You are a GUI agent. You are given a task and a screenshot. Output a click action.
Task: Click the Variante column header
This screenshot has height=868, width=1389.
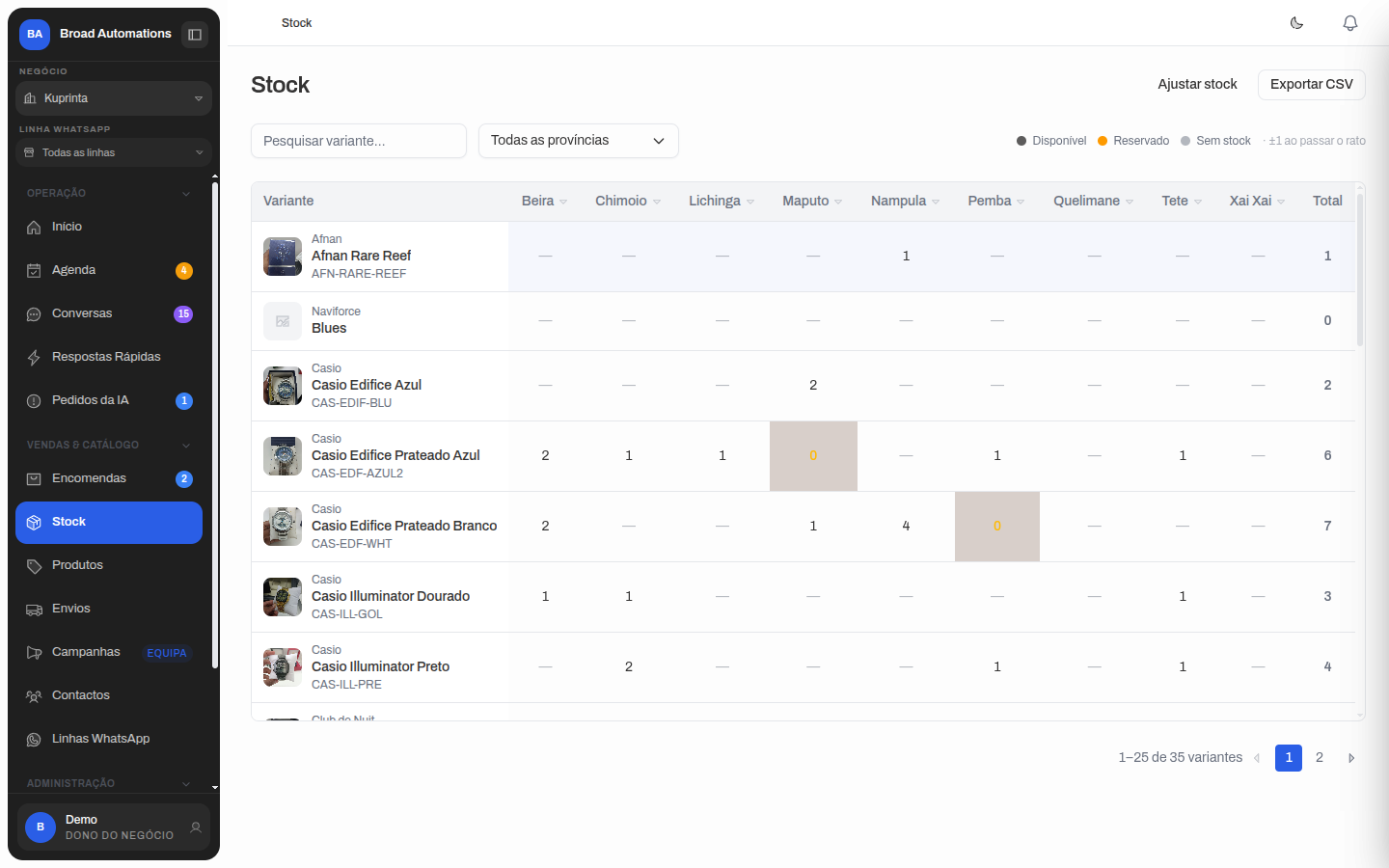pos(288,201)
